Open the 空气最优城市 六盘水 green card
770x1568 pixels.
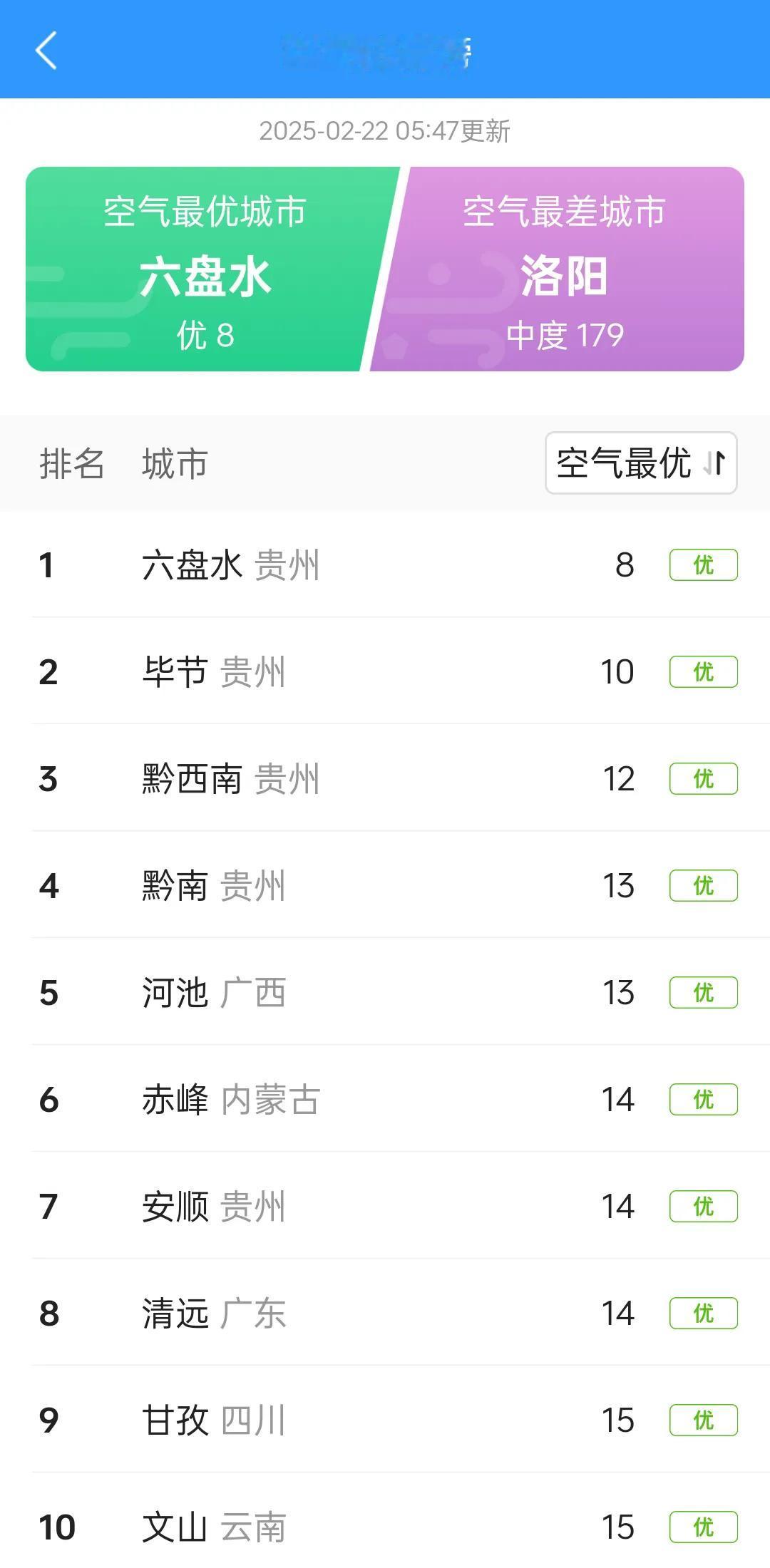point(207,269)
